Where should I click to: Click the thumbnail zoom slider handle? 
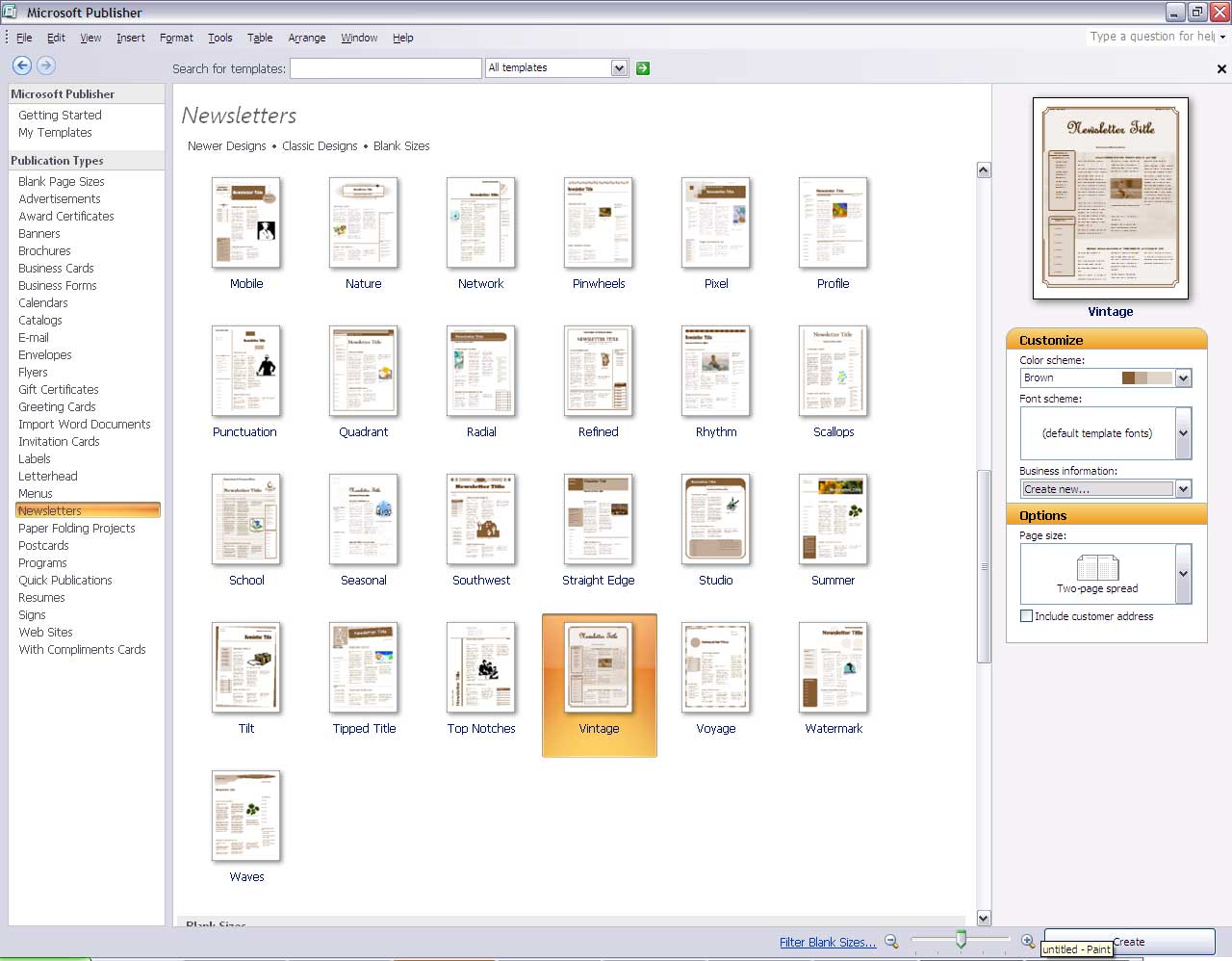coord(961,940)
